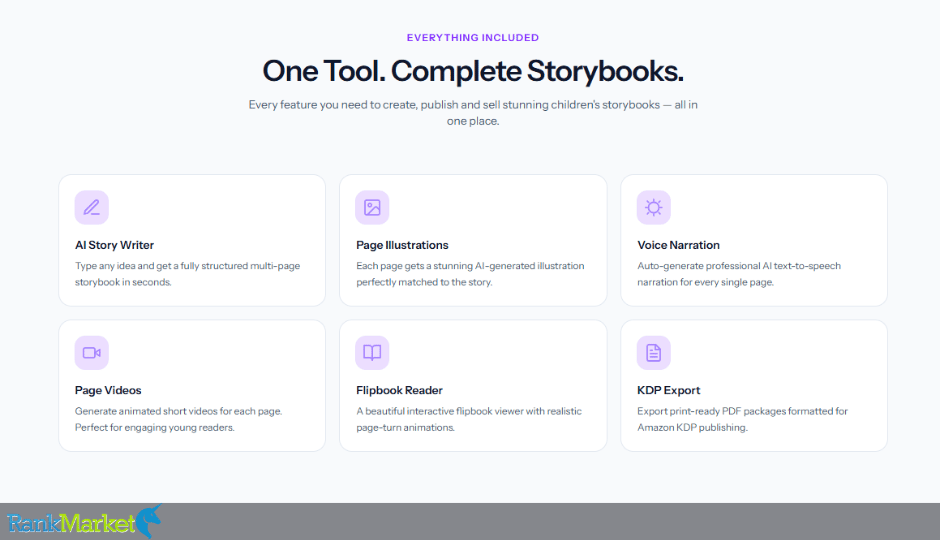Click the KDP Export card description text
This screenshot has width=940, height=540.
coord(742,419)
